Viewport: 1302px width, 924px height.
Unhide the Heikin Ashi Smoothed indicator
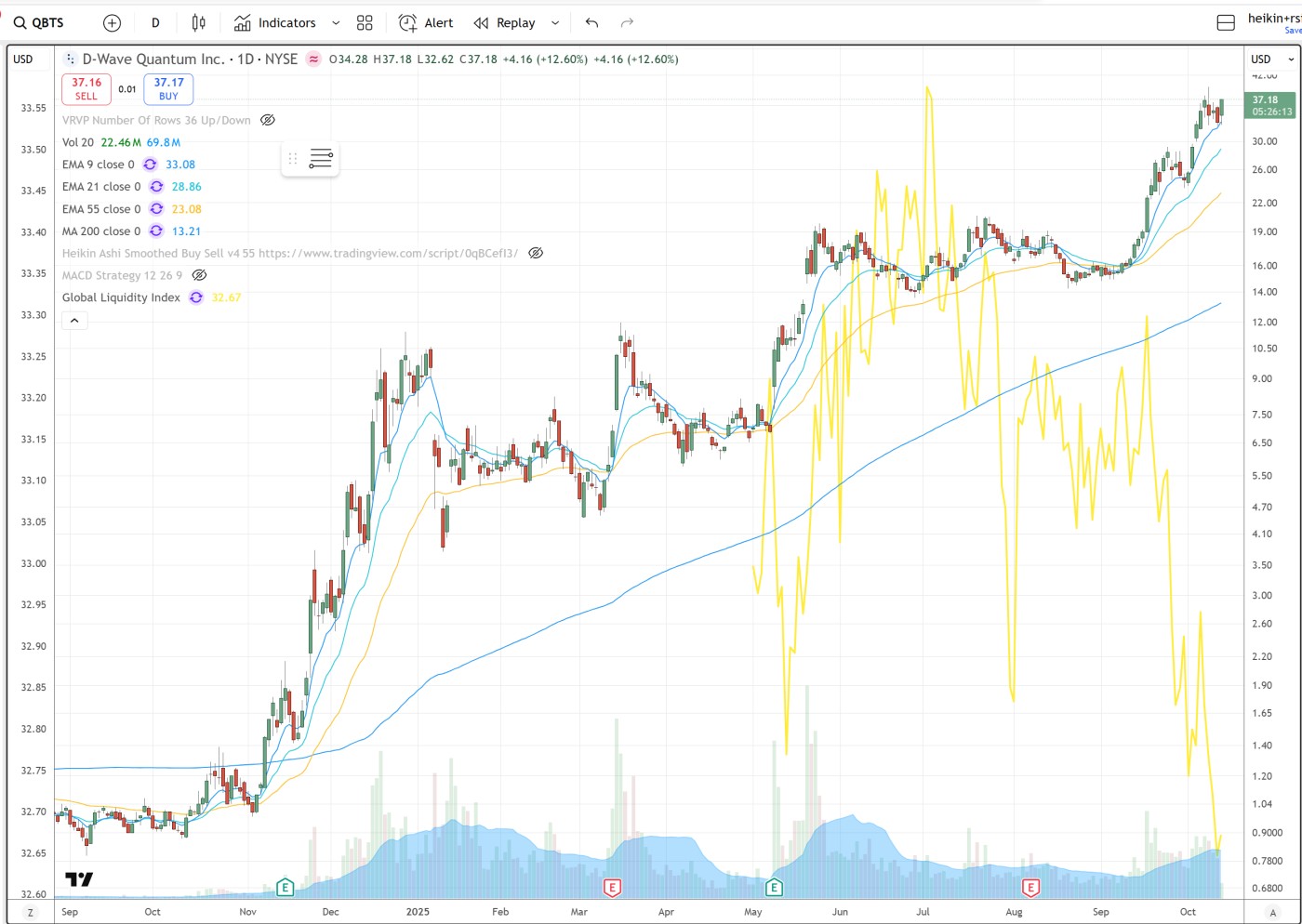(536, 253)
